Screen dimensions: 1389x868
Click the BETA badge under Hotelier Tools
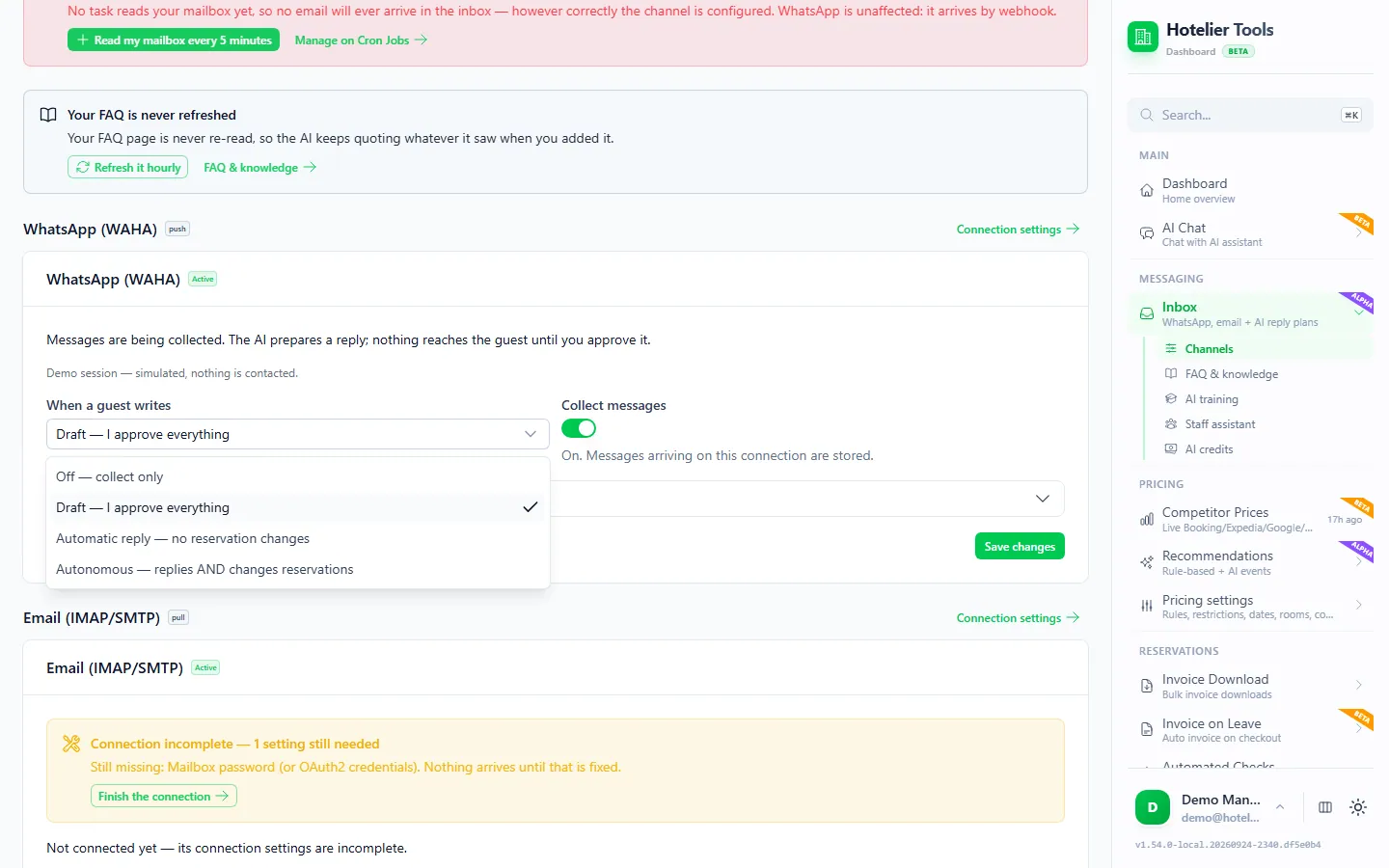tap(1239, 51)
